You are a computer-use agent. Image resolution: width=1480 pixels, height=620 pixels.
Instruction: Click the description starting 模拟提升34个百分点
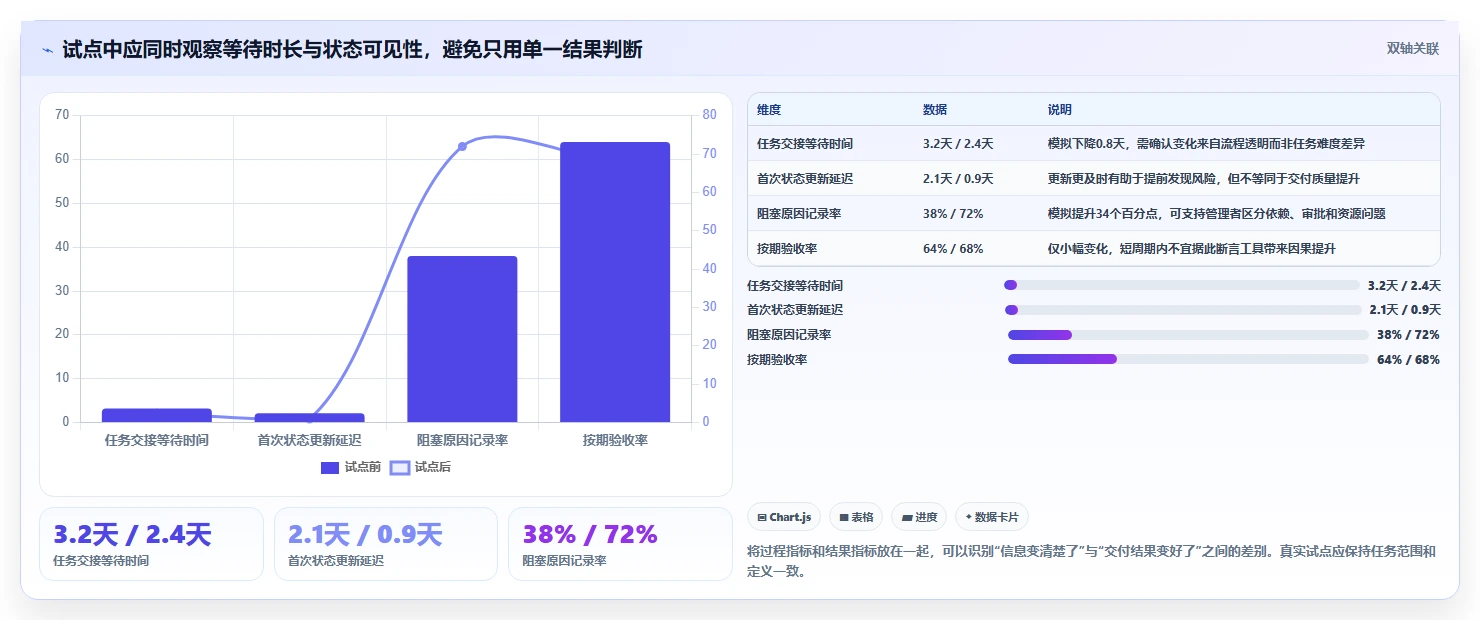pos(1216,214)
